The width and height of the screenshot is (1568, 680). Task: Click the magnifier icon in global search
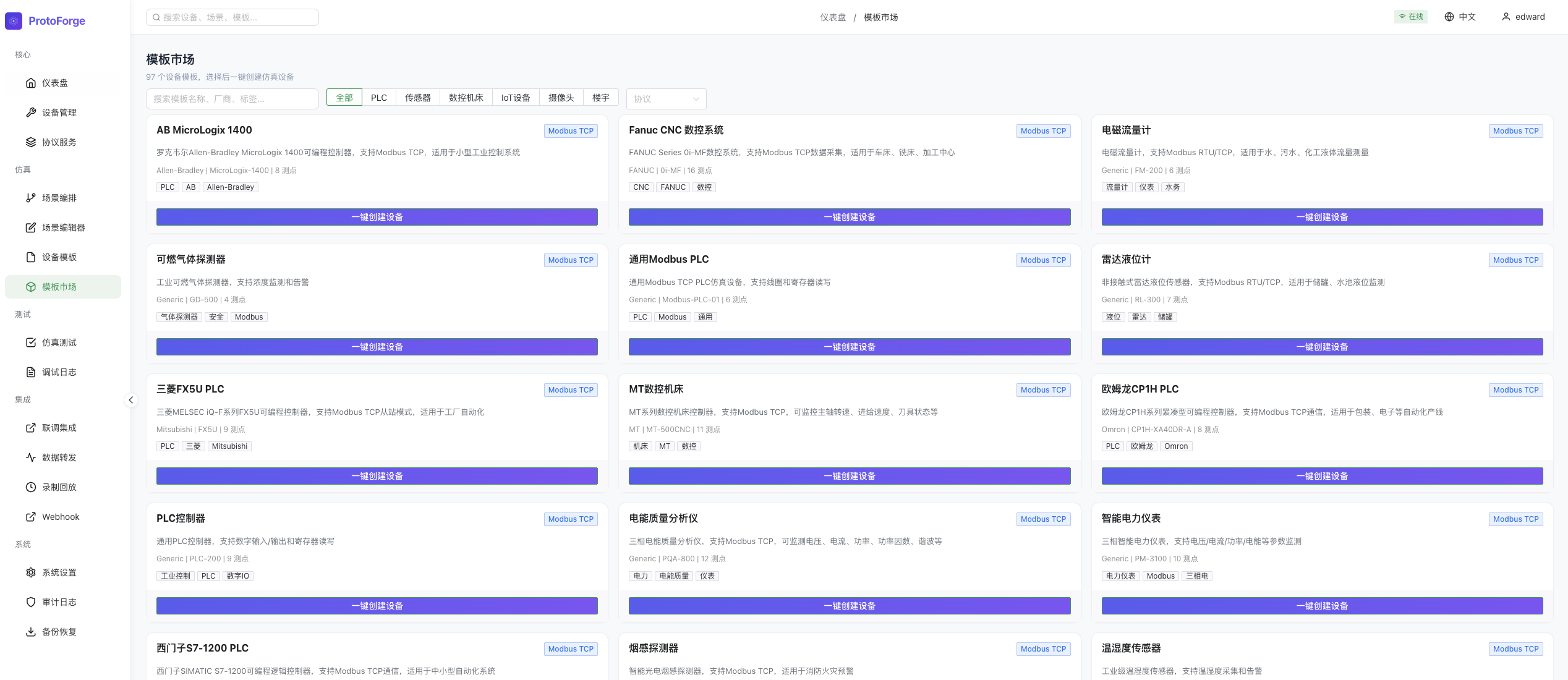coord(156,17)
